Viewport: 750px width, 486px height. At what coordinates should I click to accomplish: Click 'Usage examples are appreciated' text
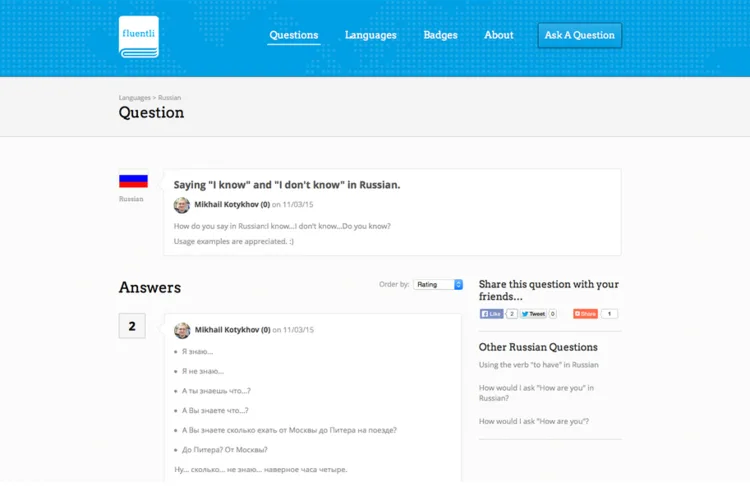(x=234, y=241)
